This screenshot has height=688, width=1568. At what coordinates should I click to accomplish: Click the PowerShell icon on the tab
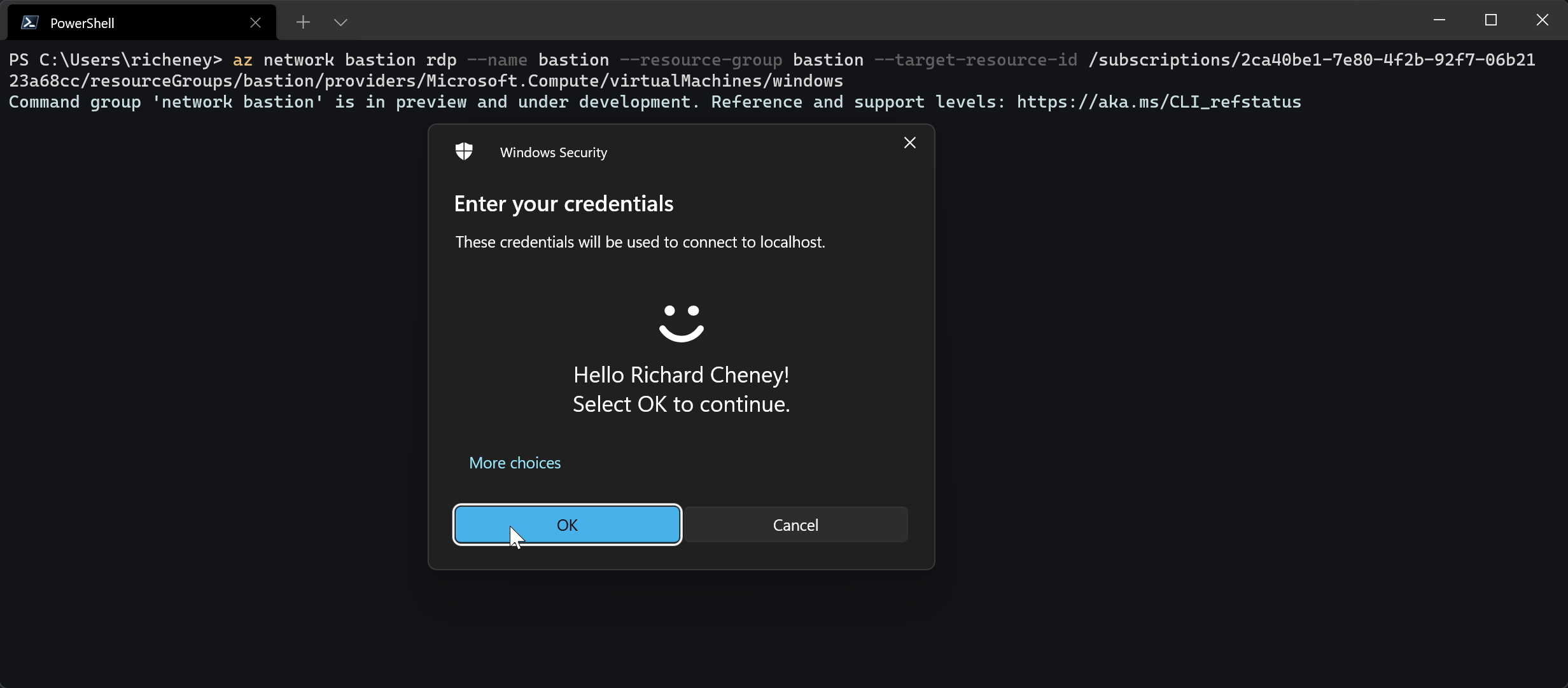(29, 23)
